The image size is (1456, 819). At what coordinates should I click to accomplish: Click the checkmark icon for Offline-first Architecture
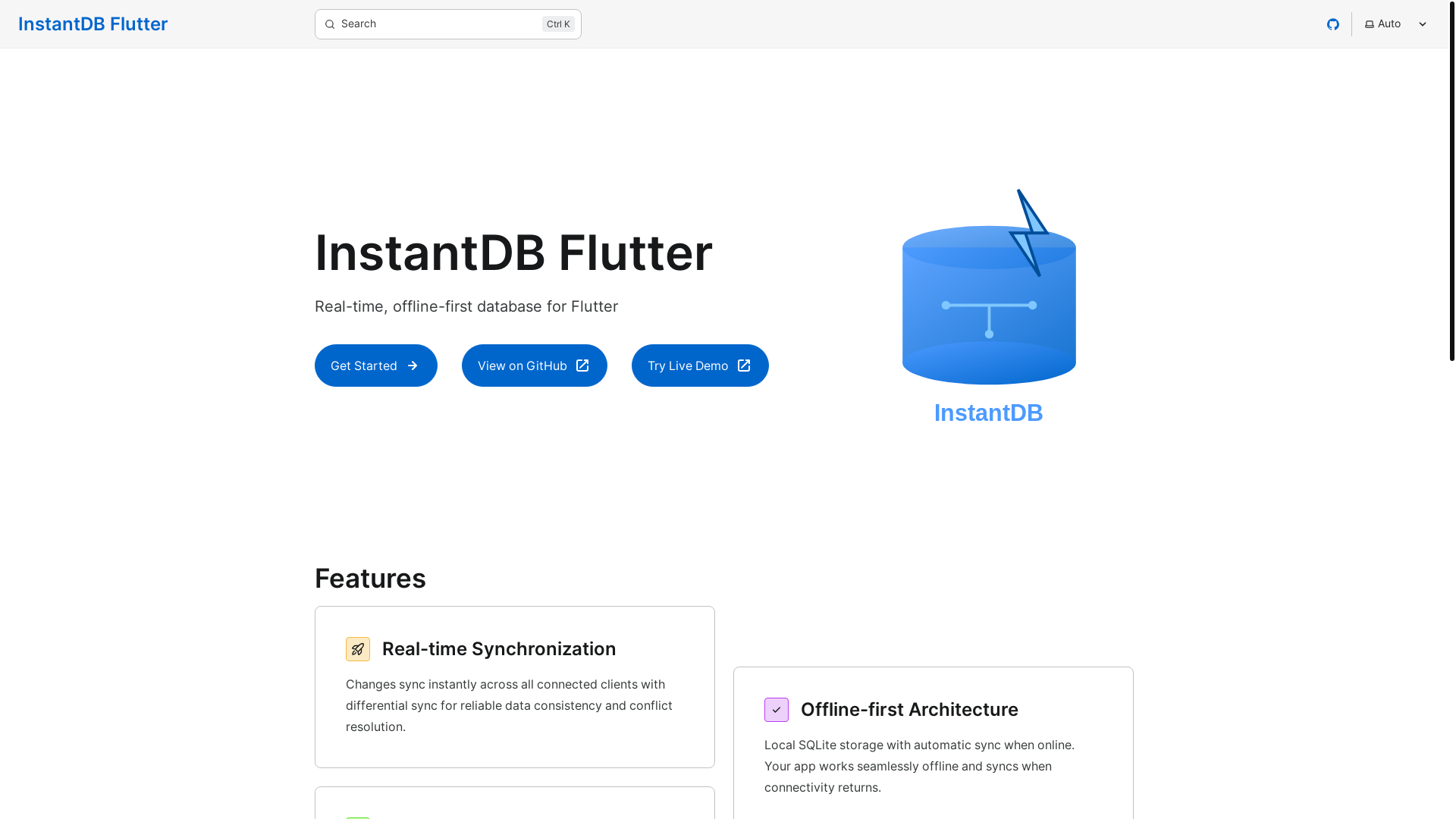pos(777,710)
